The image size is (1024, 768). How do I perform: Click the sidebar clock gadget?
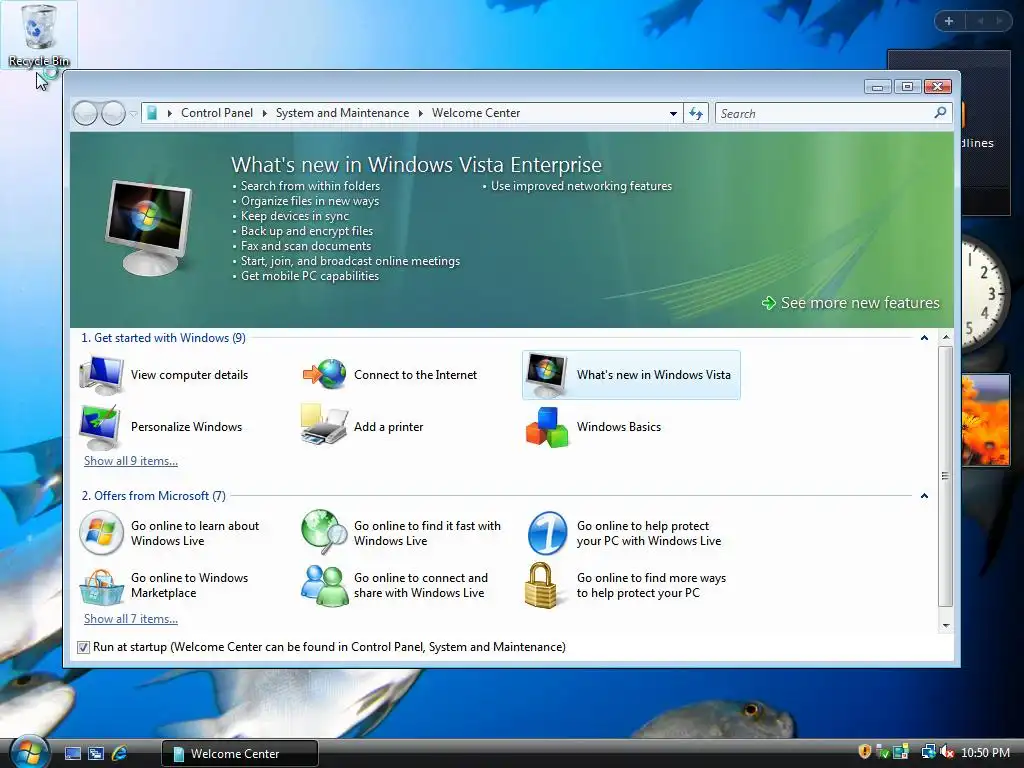click(985, 294)
